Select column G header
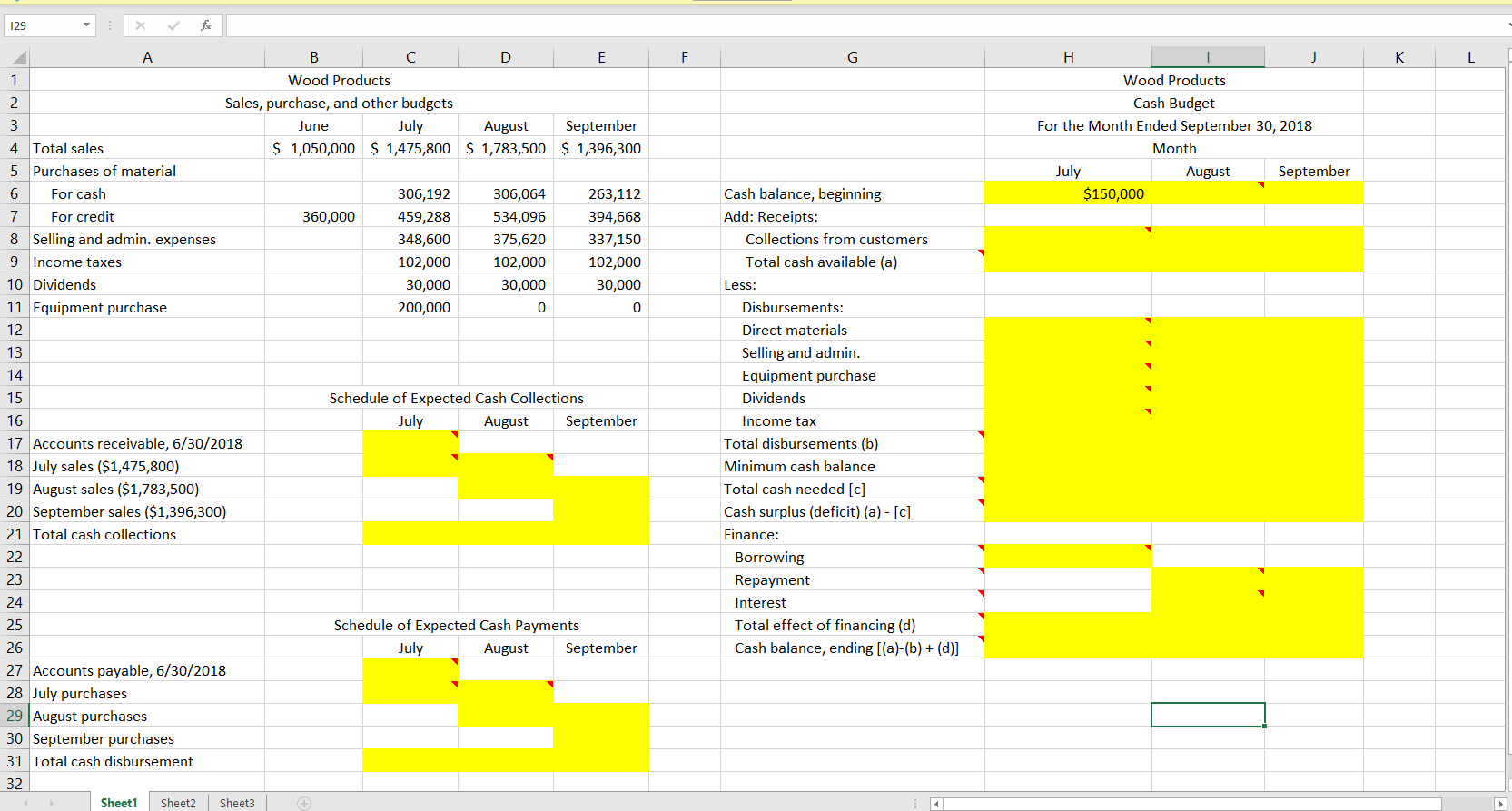This screenshot has height=811, width=1512. (x=852, y=58)
